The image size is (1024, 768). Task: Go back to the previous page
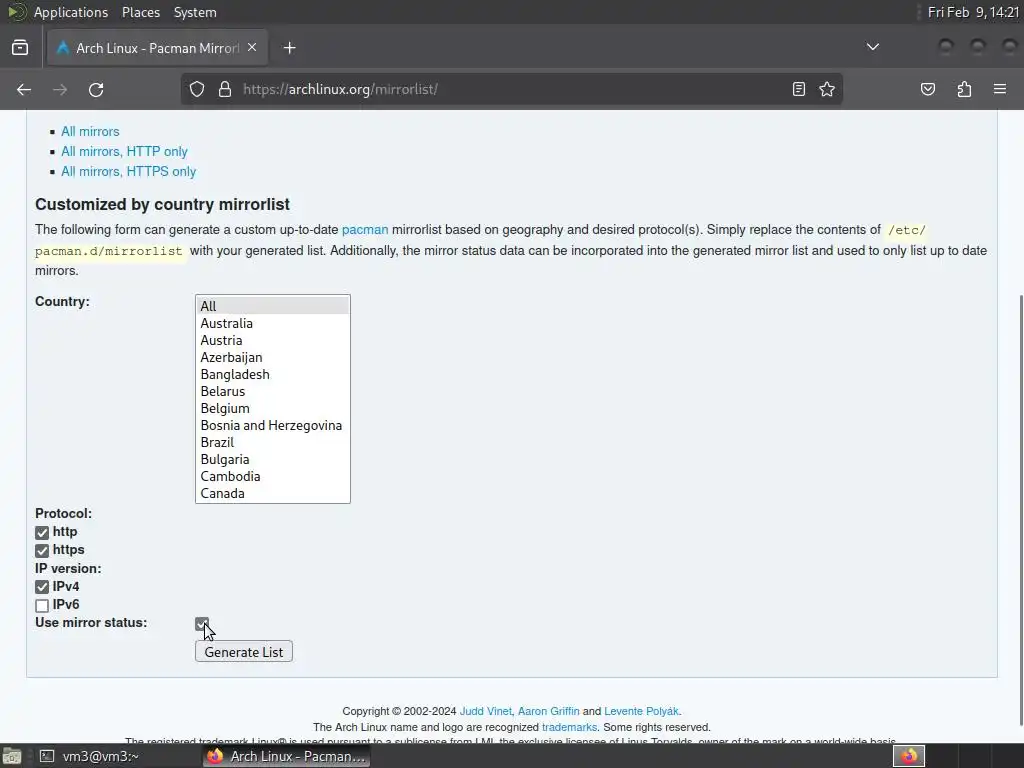(24, 89)
